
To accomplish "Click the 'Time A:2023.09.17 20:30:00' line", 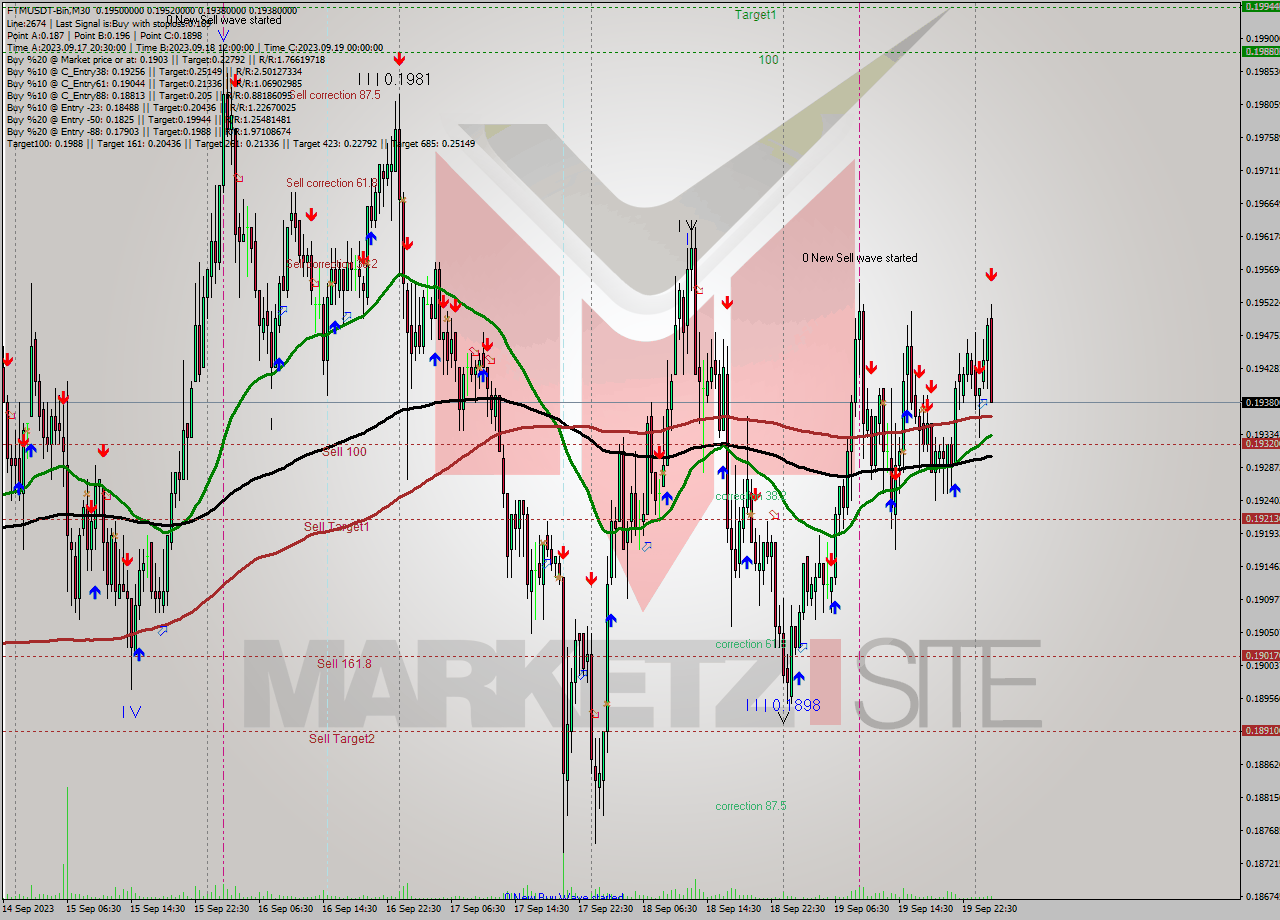I will [x=195, y=47].
